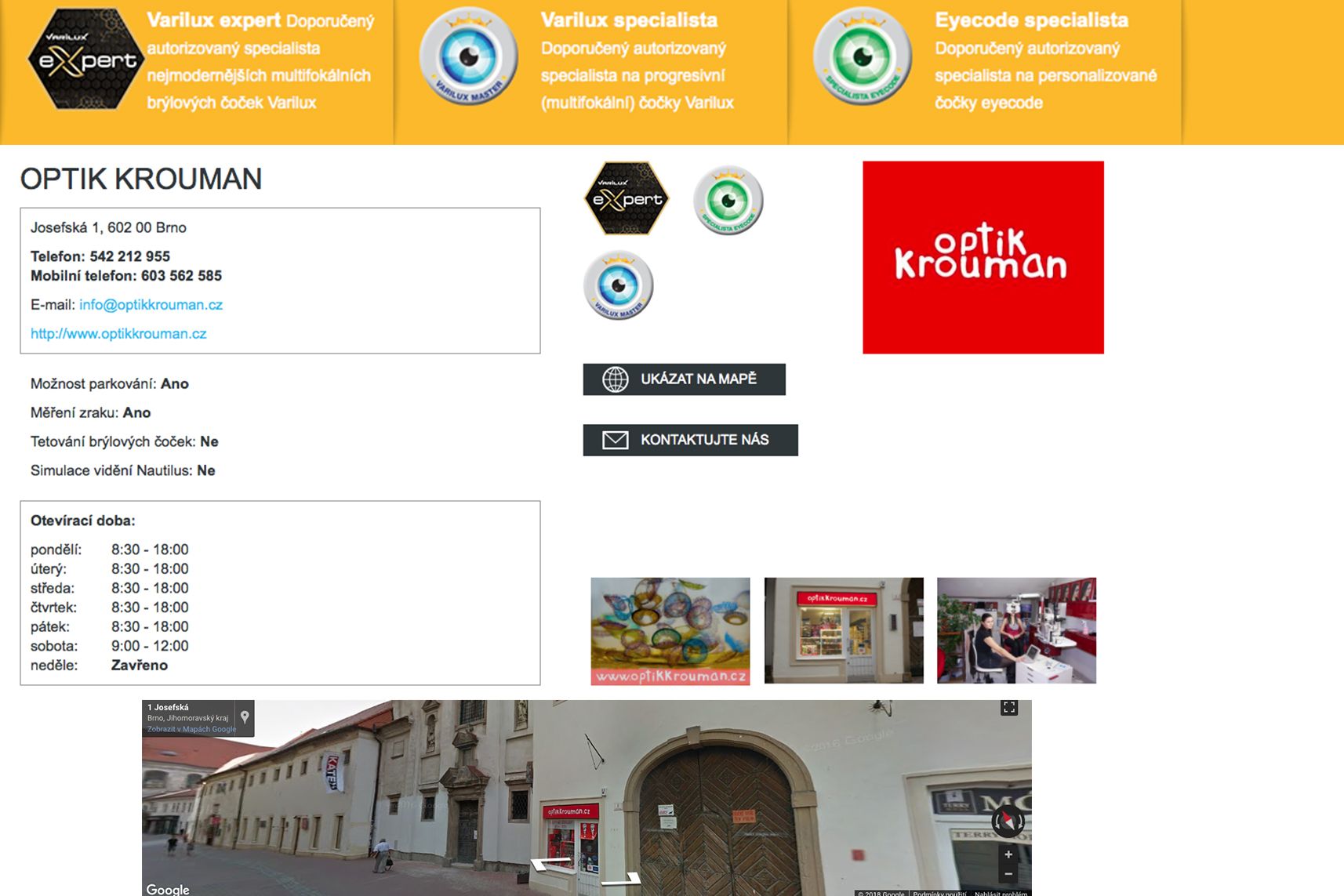The width and height of the screenshot is (1344, 896).
Task: Click the location pin icon in the Street View address card
Action: point(245,717)
